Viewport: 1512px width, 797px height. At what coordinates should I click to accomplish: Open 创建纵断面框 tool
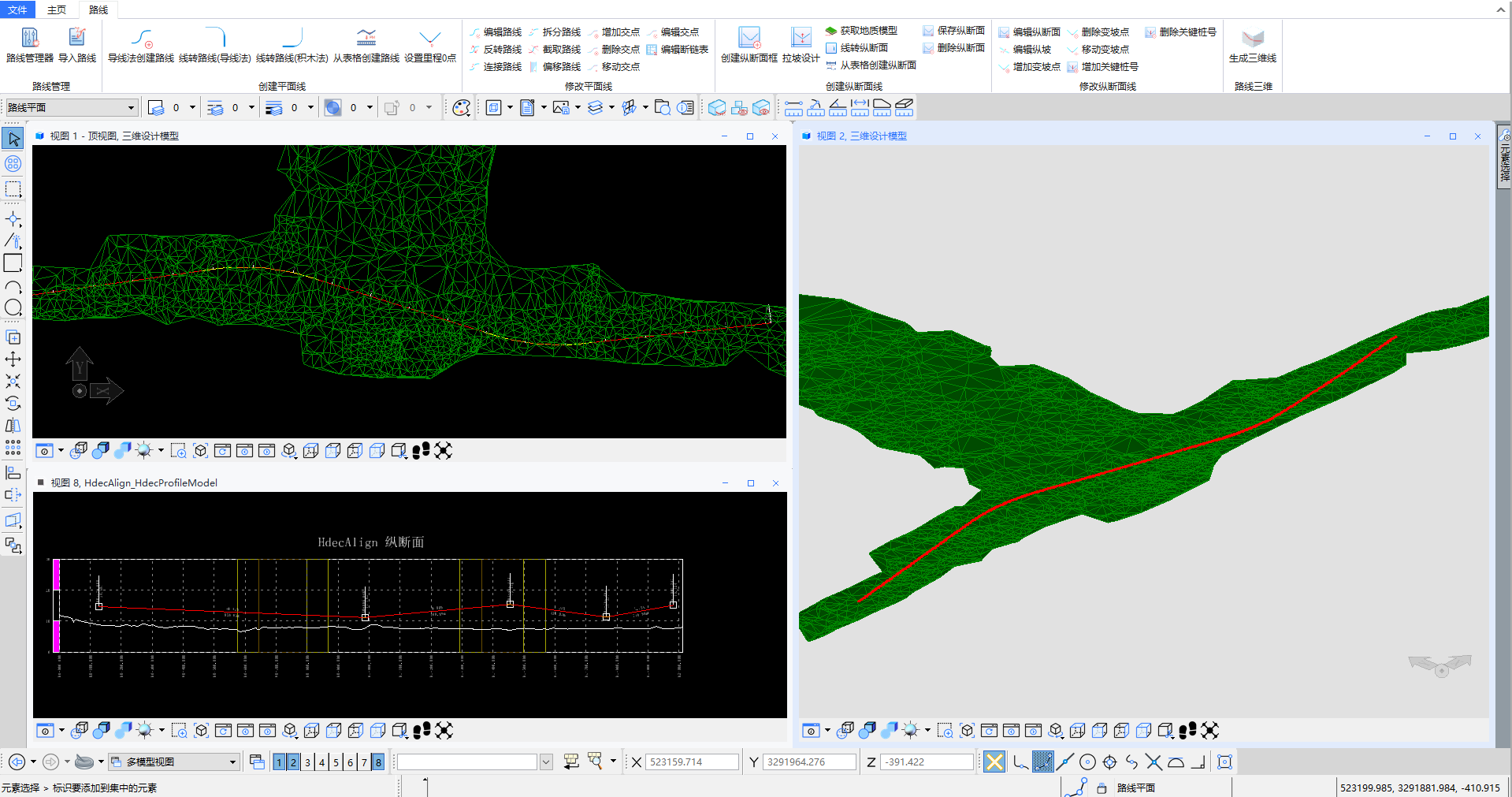click(749, 45)
